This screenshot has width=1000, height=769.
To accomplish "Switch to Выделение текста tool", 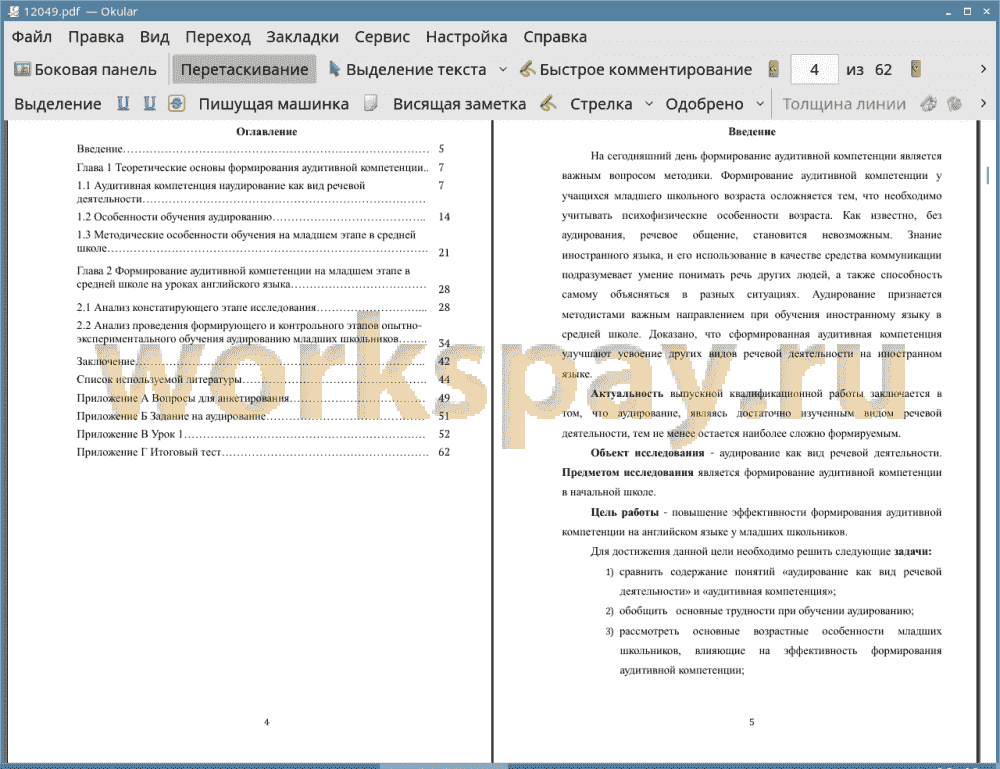I will click(407, 70).
